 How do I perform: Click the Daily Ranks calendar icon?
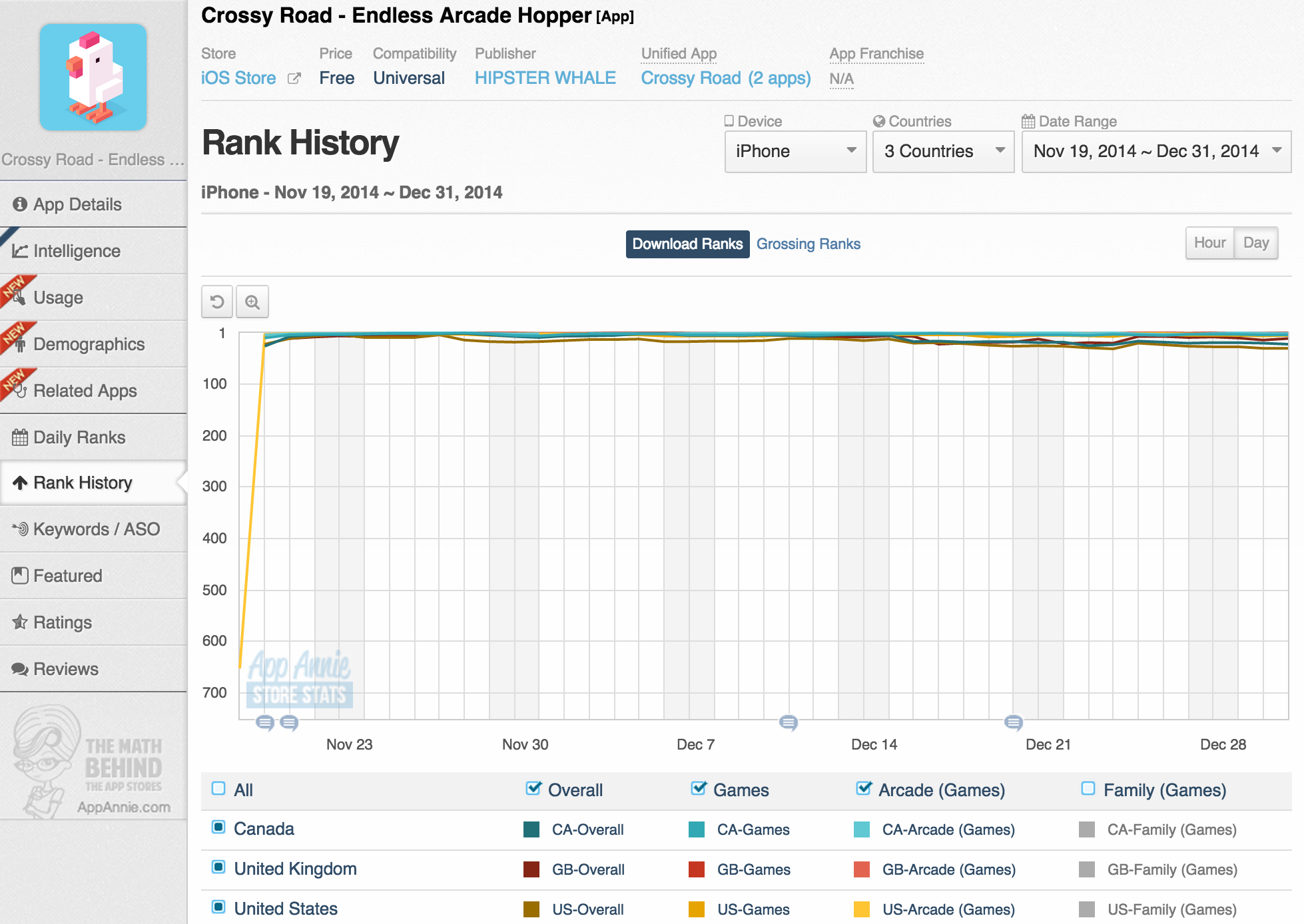coord(20,437)
